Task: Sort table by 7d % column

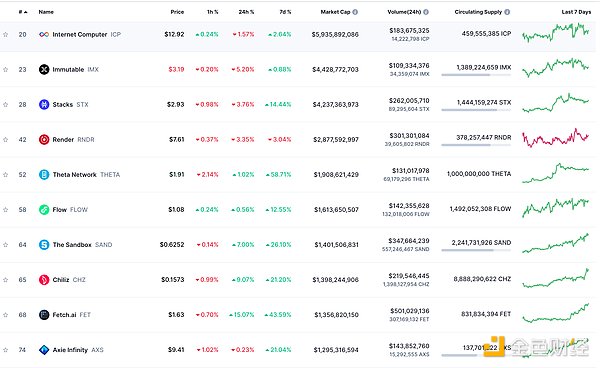Action: click(285, 12)
